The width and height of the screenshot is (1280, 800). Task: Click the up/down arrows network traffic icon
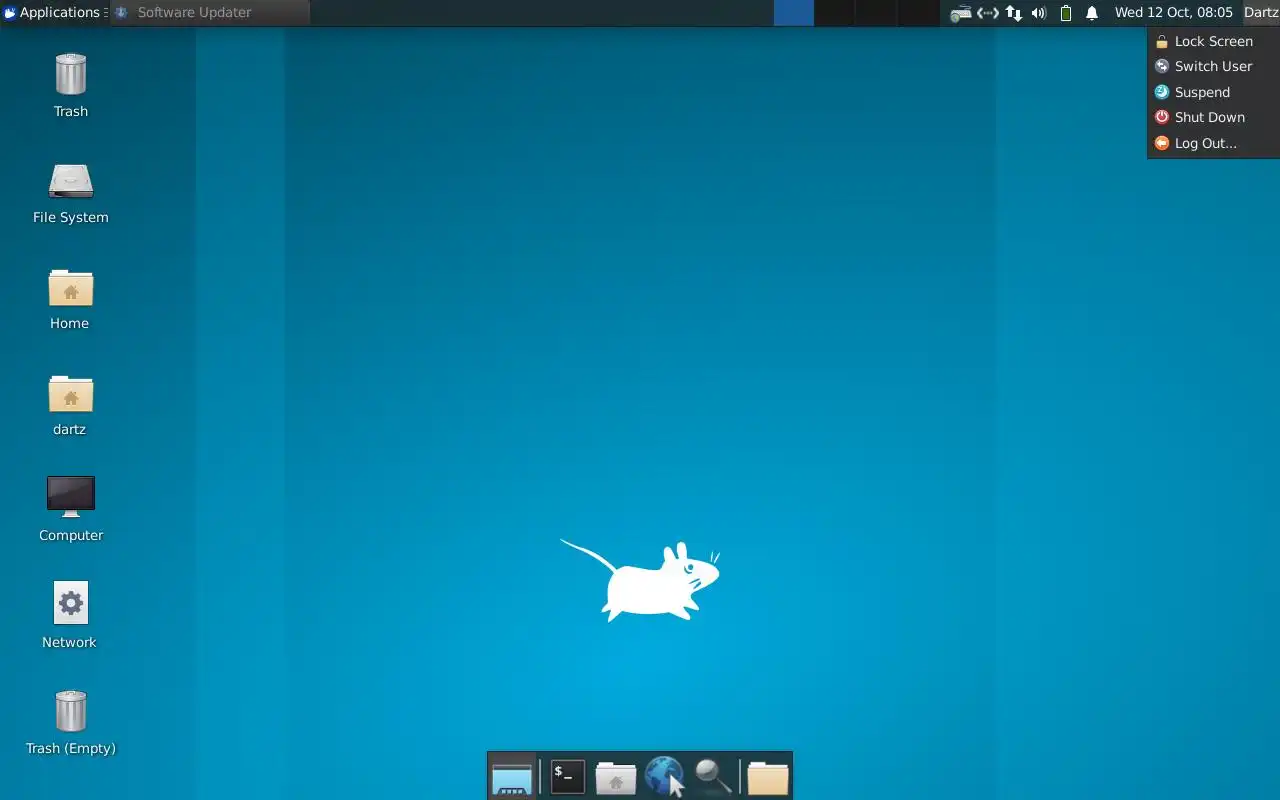(1014, 13)
